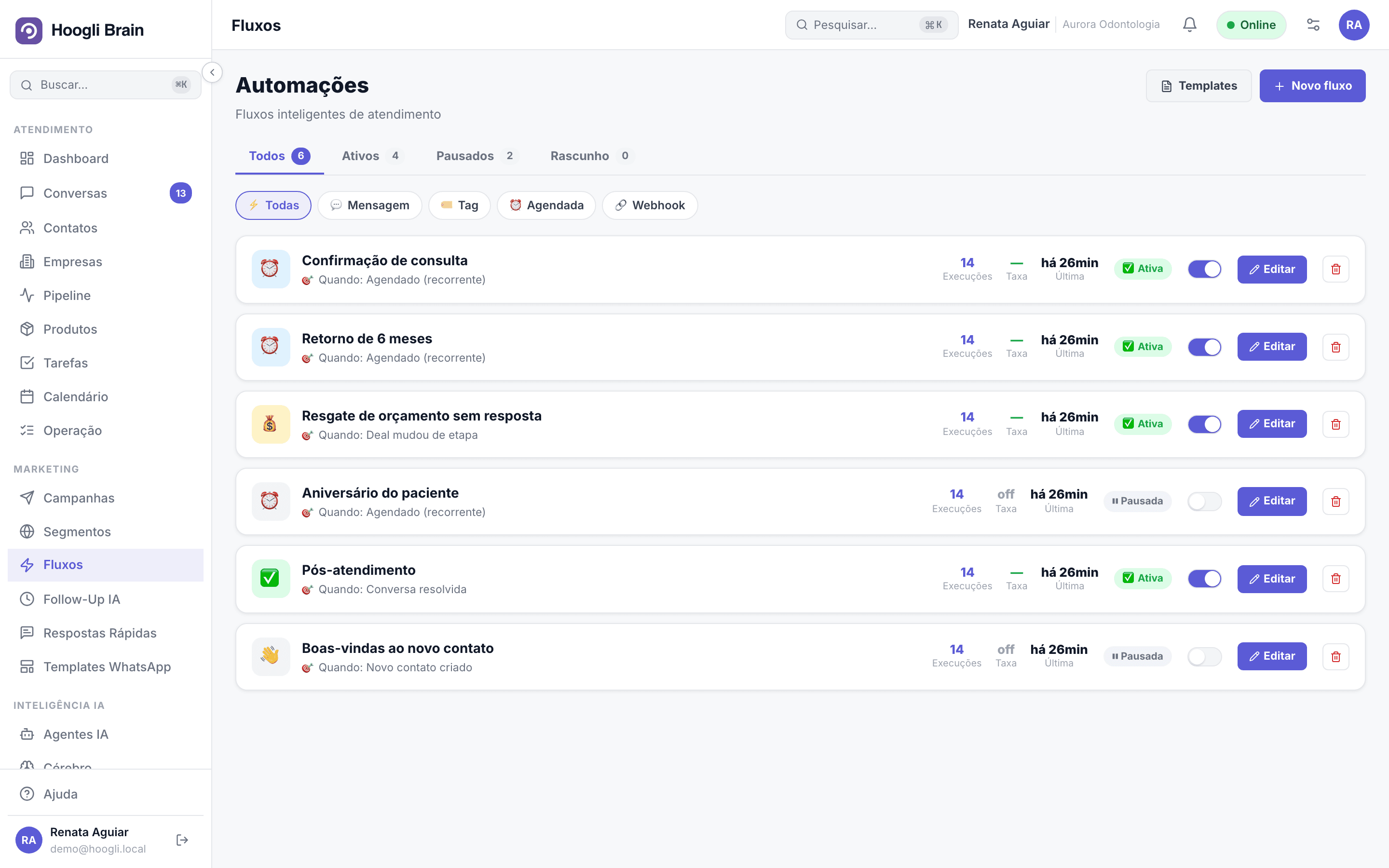The image size is (1389, 868).
Task: Filter flows by Webhook trigger
Action: (650, 205)
